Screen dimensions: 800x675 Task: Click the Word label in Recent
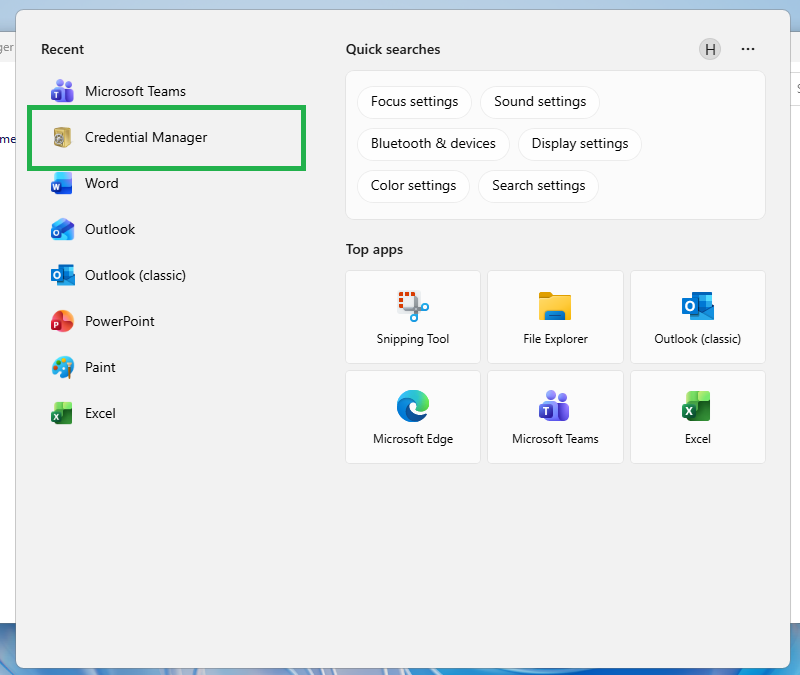[x=102, y=183]
